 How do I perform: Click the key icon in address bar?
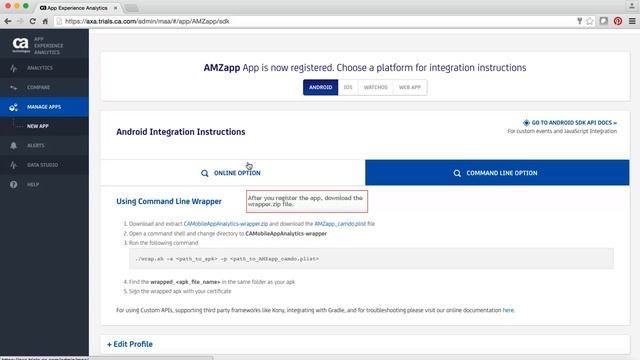coord(579,21)
